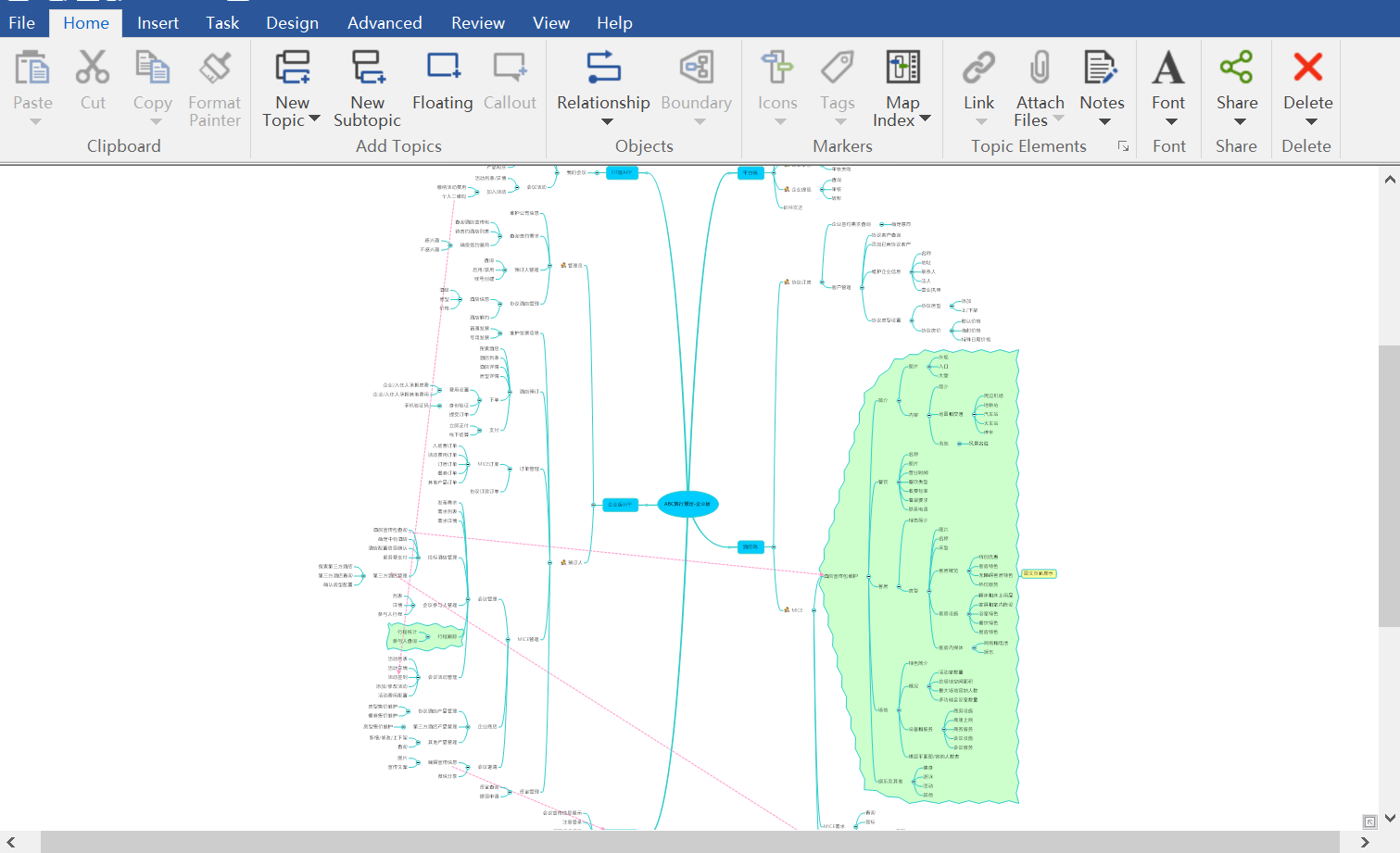Expand the Notes dropdown arrow

point(1104,121)
